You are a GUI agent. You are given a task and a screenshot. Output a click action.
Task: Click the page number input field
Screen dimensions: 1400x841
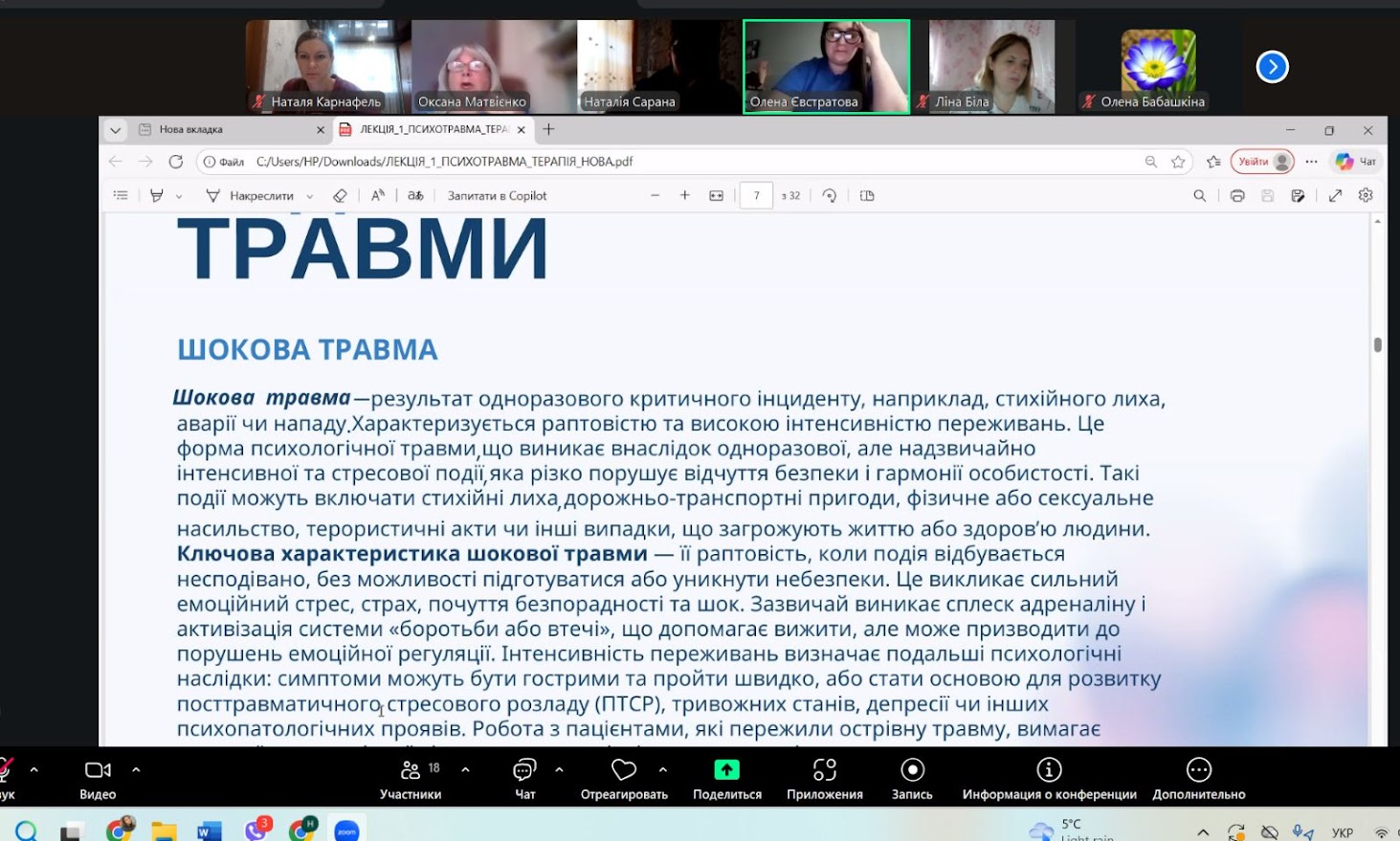coord(756,196)
